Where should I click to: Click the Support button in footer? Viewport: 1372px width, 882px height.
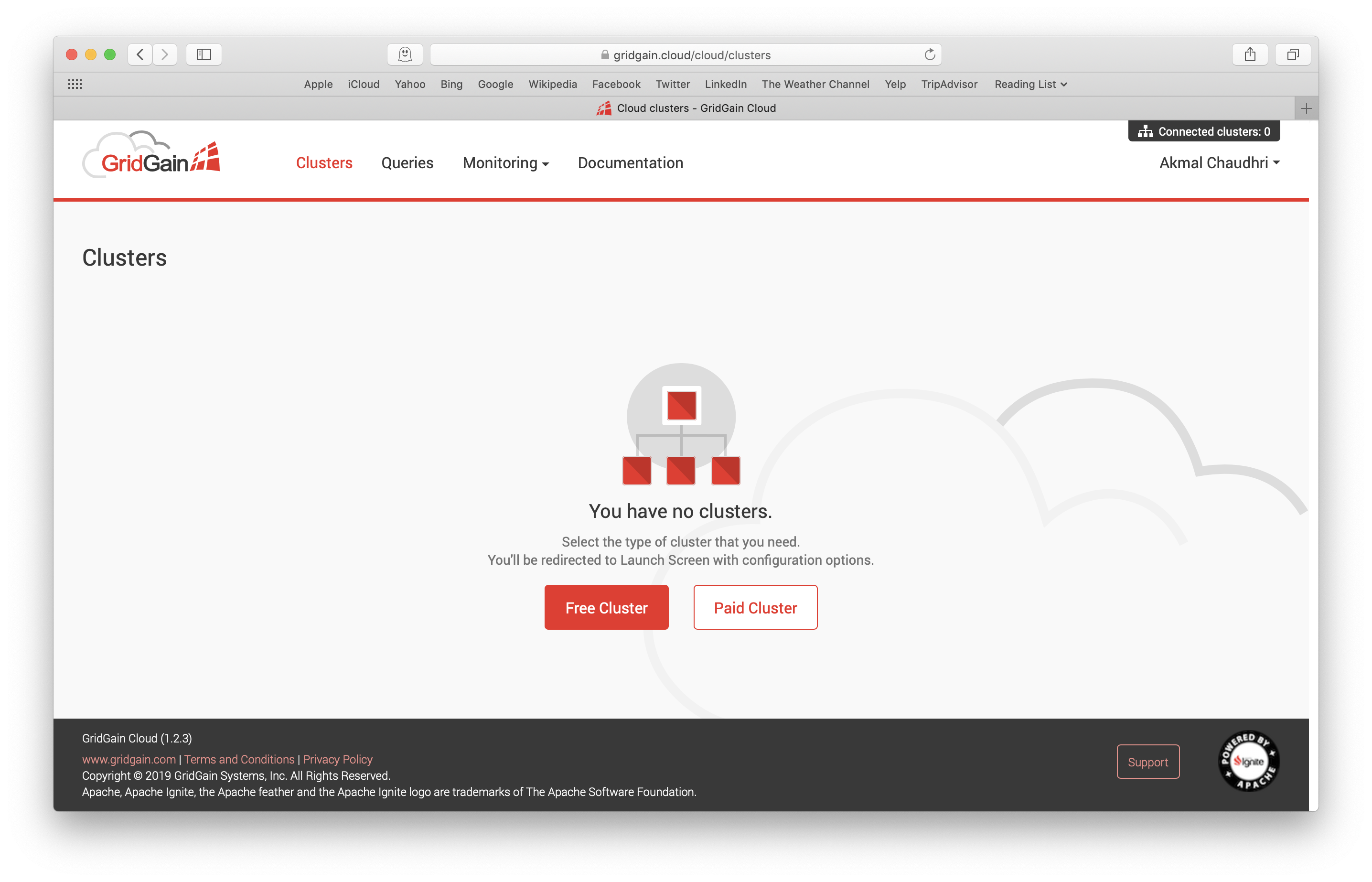(x=1147, y=762)
